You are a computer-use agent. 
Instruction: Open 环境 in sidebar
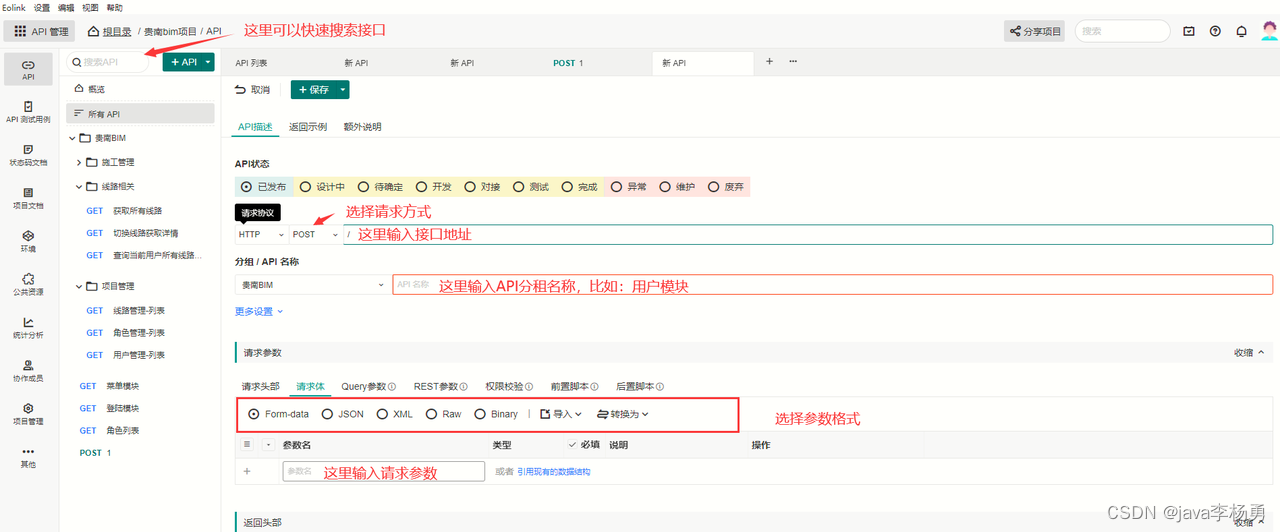tap(28, 241)
